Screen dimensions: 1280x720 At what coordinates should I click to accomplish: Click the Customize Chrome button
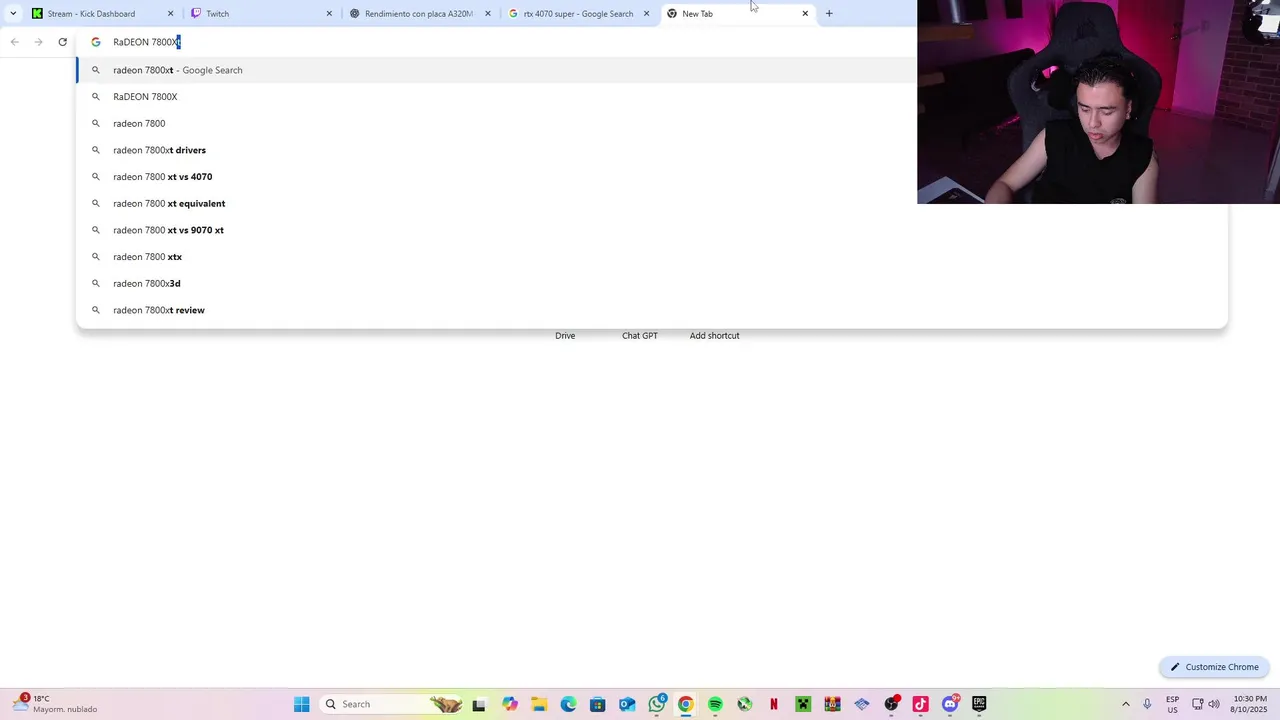point(1215,667)
